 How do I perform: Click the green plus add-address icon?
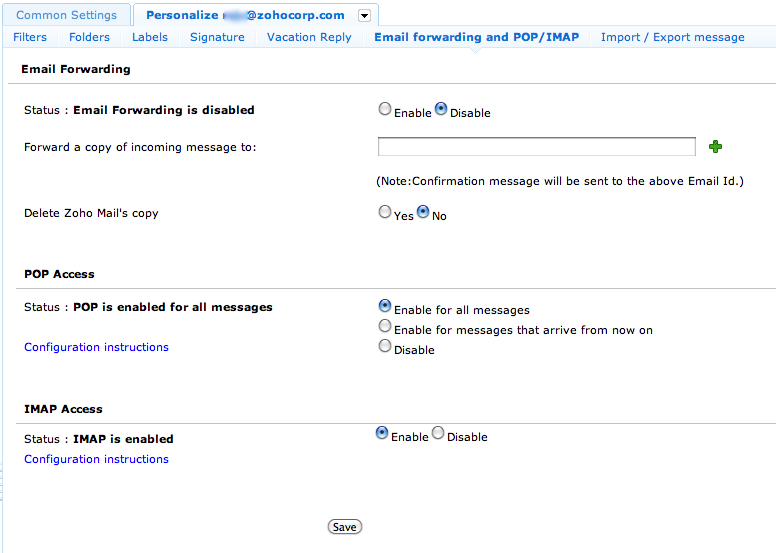pos(715,147)
